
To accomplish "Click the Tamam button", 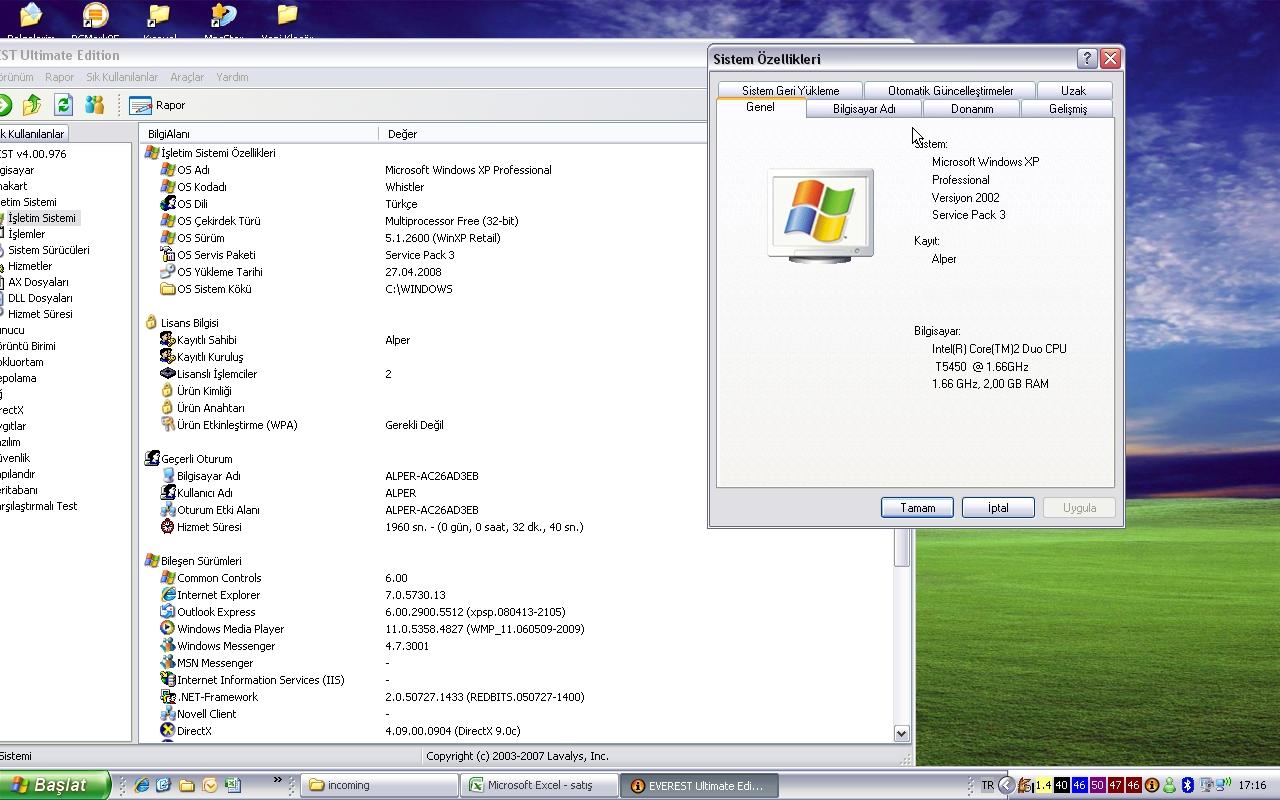I will click(917, 508).
